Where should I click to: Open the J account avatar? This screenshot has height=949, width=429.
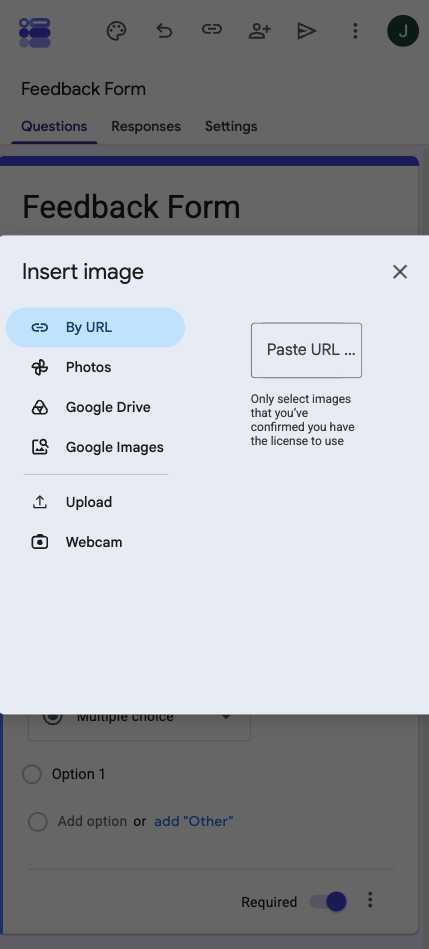click(x=403, y=31)
